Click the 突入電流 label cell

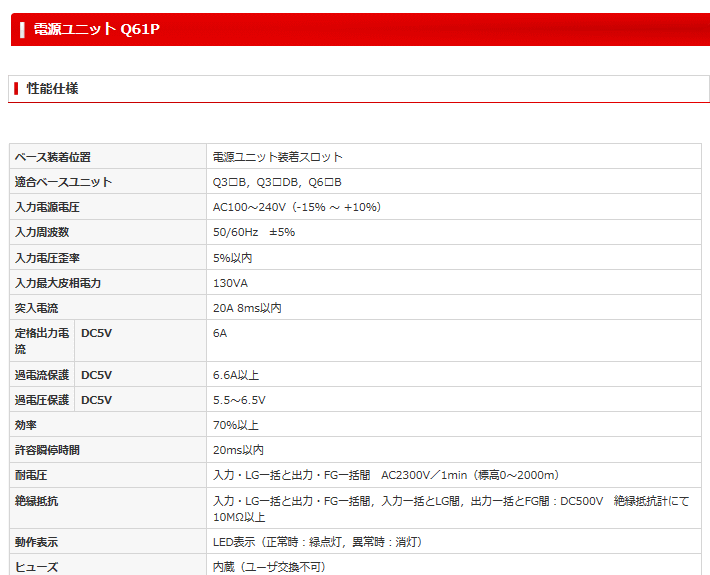click(x=108, y=307)
